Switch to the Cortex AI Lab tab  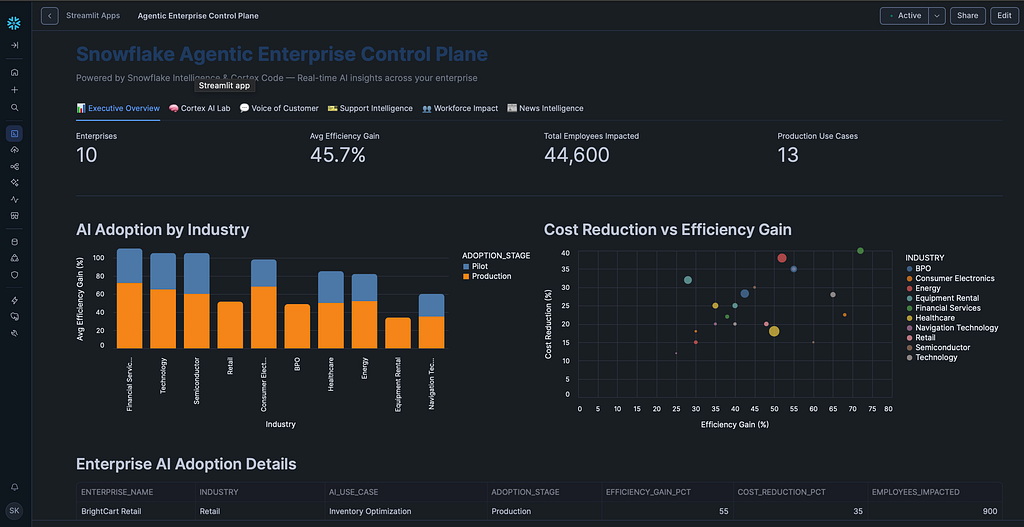click(x=200, y=108)
